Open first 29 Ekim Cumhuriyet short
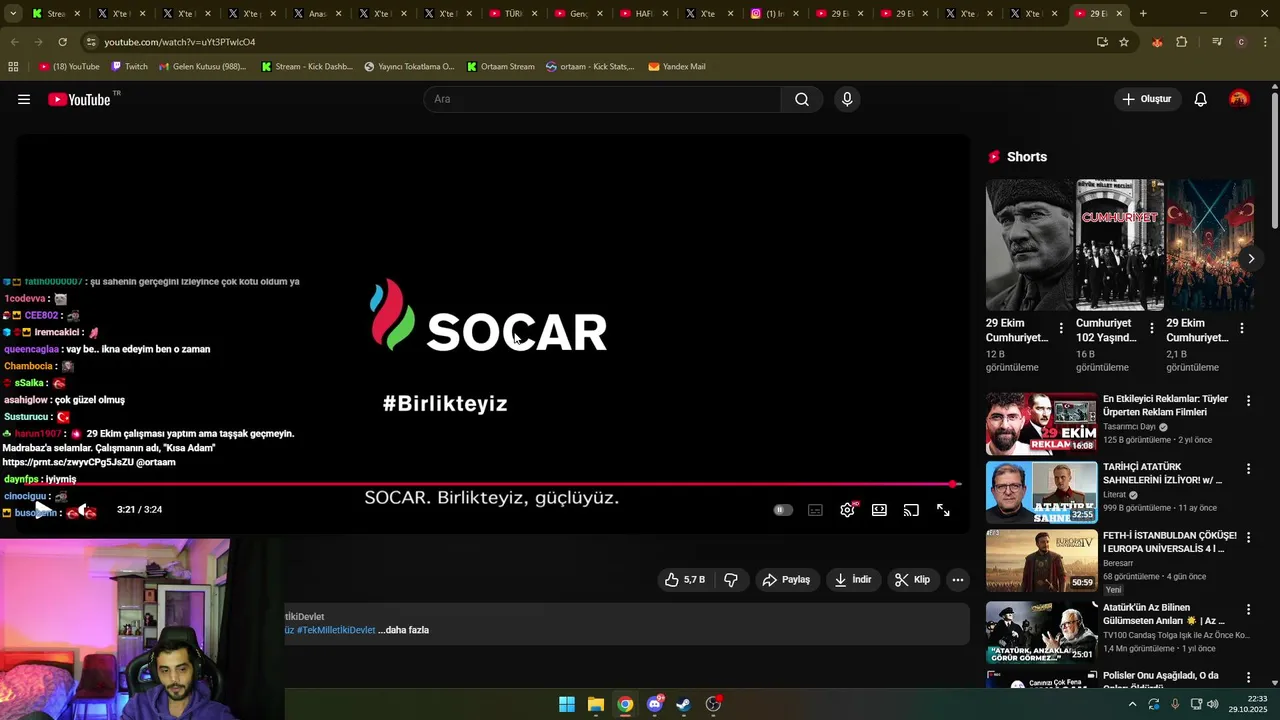This screenshot has height=720, width=1280. click(1029, 245)
